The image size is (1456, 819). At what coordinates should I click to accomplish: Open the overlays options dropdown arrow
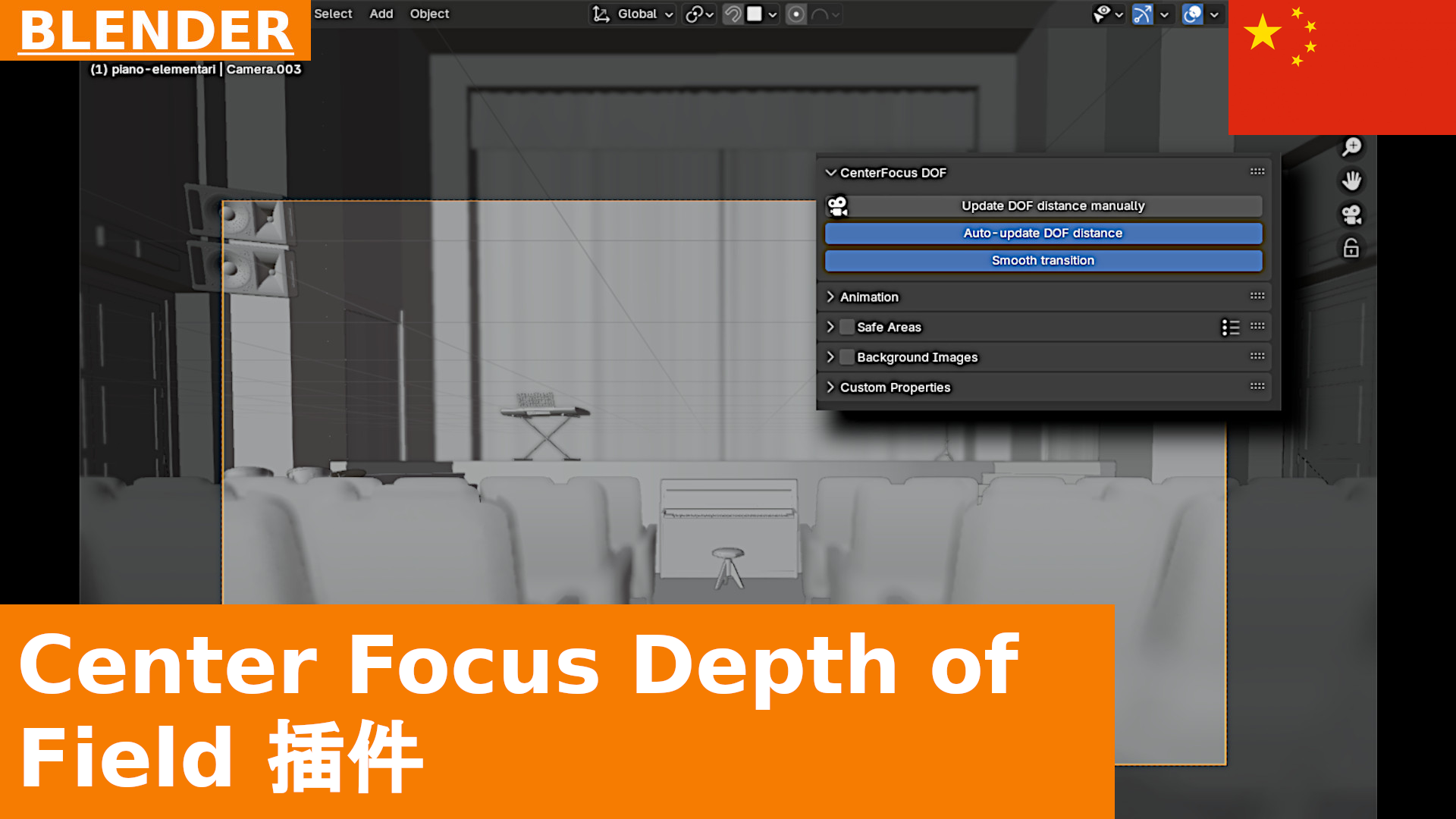[1214, 14]
